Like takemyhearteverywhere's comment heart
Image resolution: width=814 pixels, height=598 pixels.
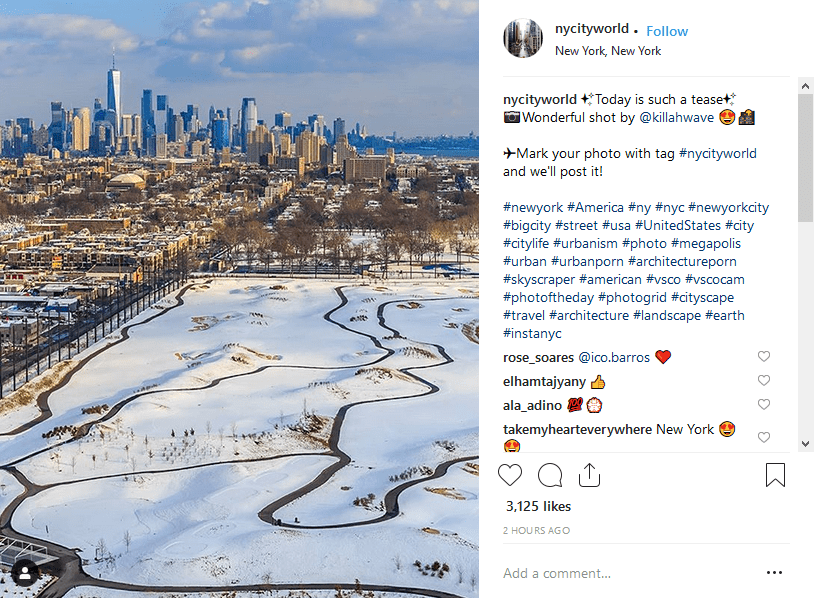764,437
